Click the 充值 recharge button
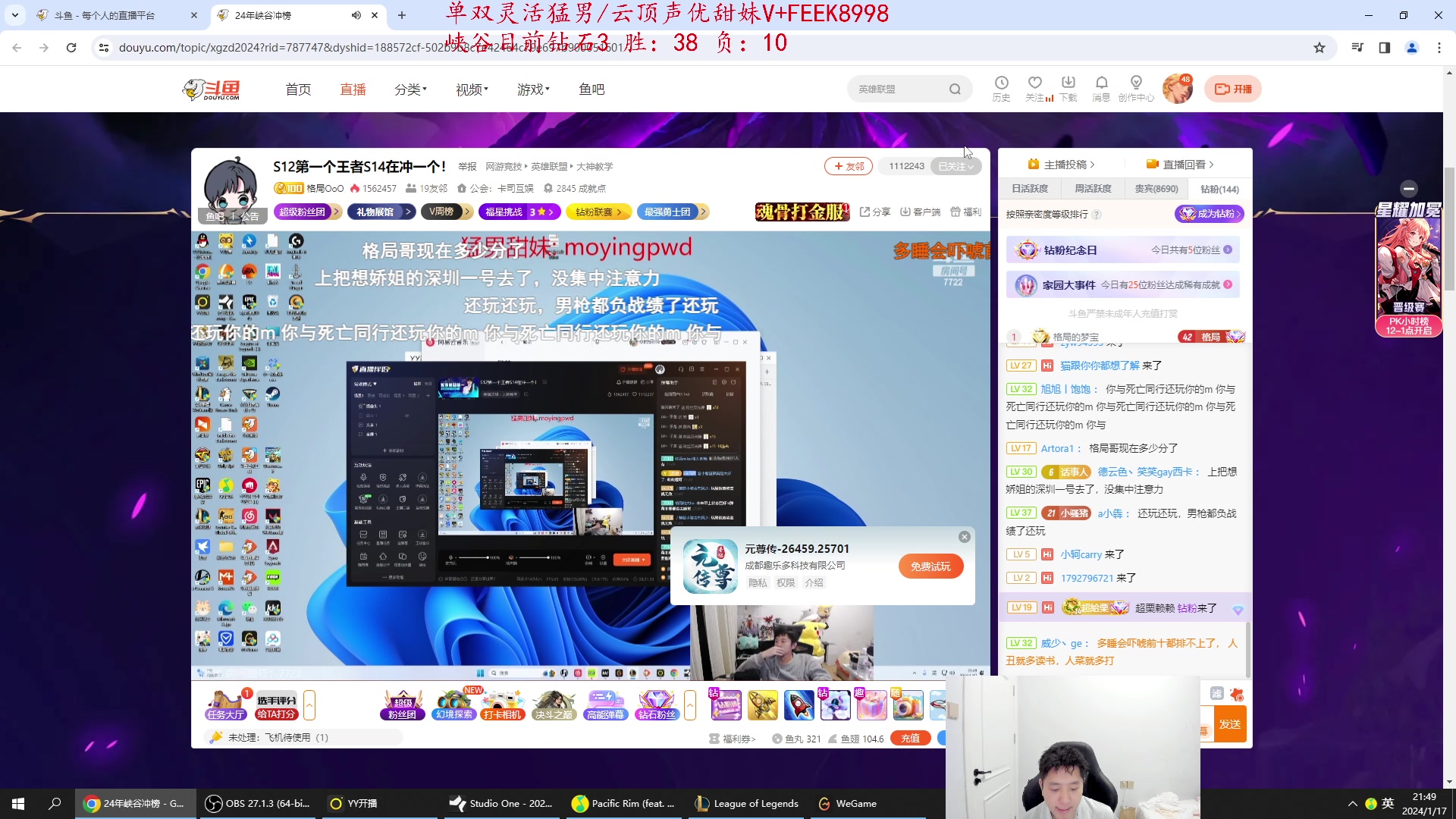Viewport: 1456px width, 819px height. 910,738
